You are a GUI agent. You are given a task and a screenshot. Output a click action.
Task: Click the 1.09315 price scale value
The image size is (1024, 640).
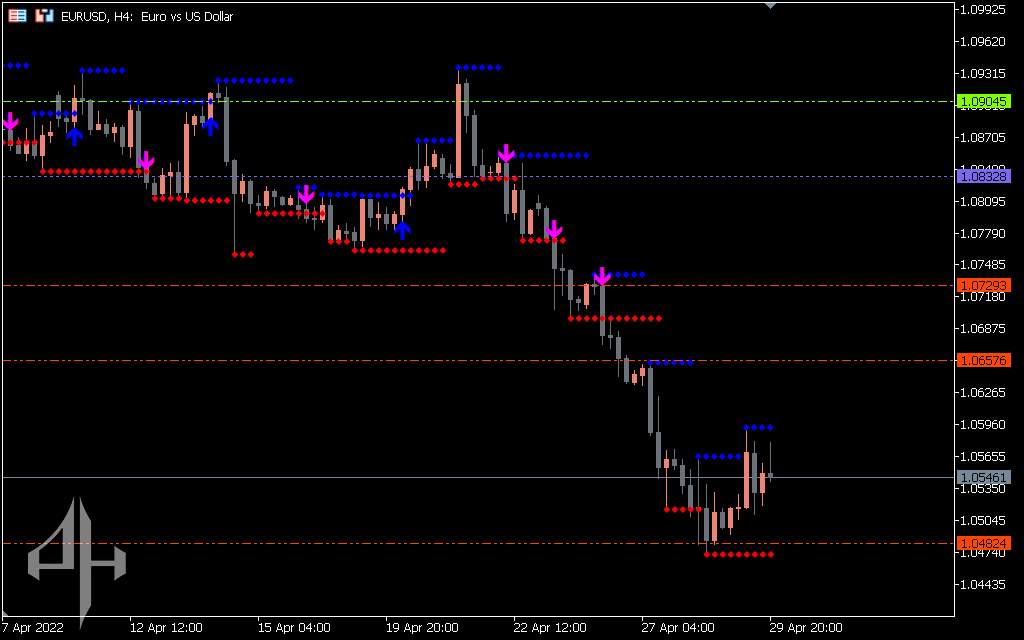pos(982,73)
